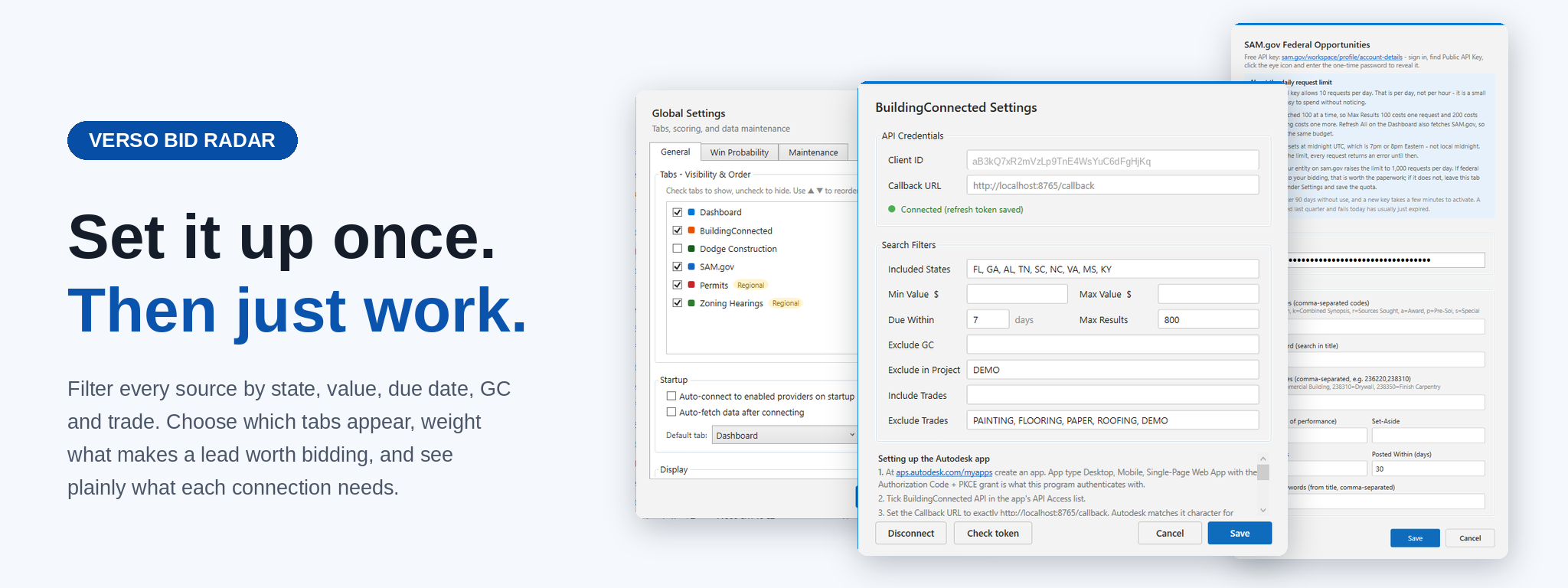Click the VERSO BID RADAR badge
This screenshot has width=1568, height=588.
[x=182, y=140]
